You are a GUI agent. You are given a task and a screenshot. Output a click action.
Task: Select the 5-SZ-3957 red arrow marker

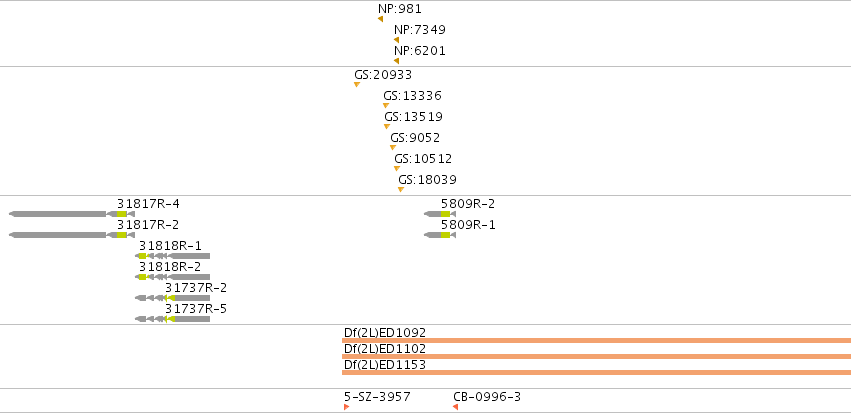[347, 407]
